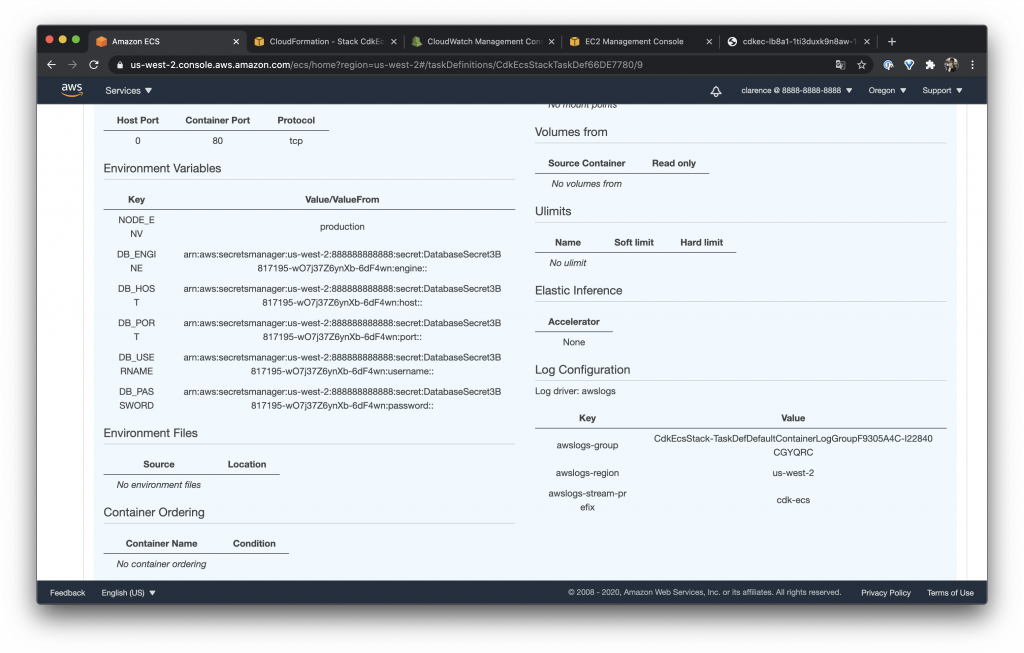This screenshot has height=653, width=1024.
Task: Click the DB_PORT secret ARN value
Action: point(342,330)
